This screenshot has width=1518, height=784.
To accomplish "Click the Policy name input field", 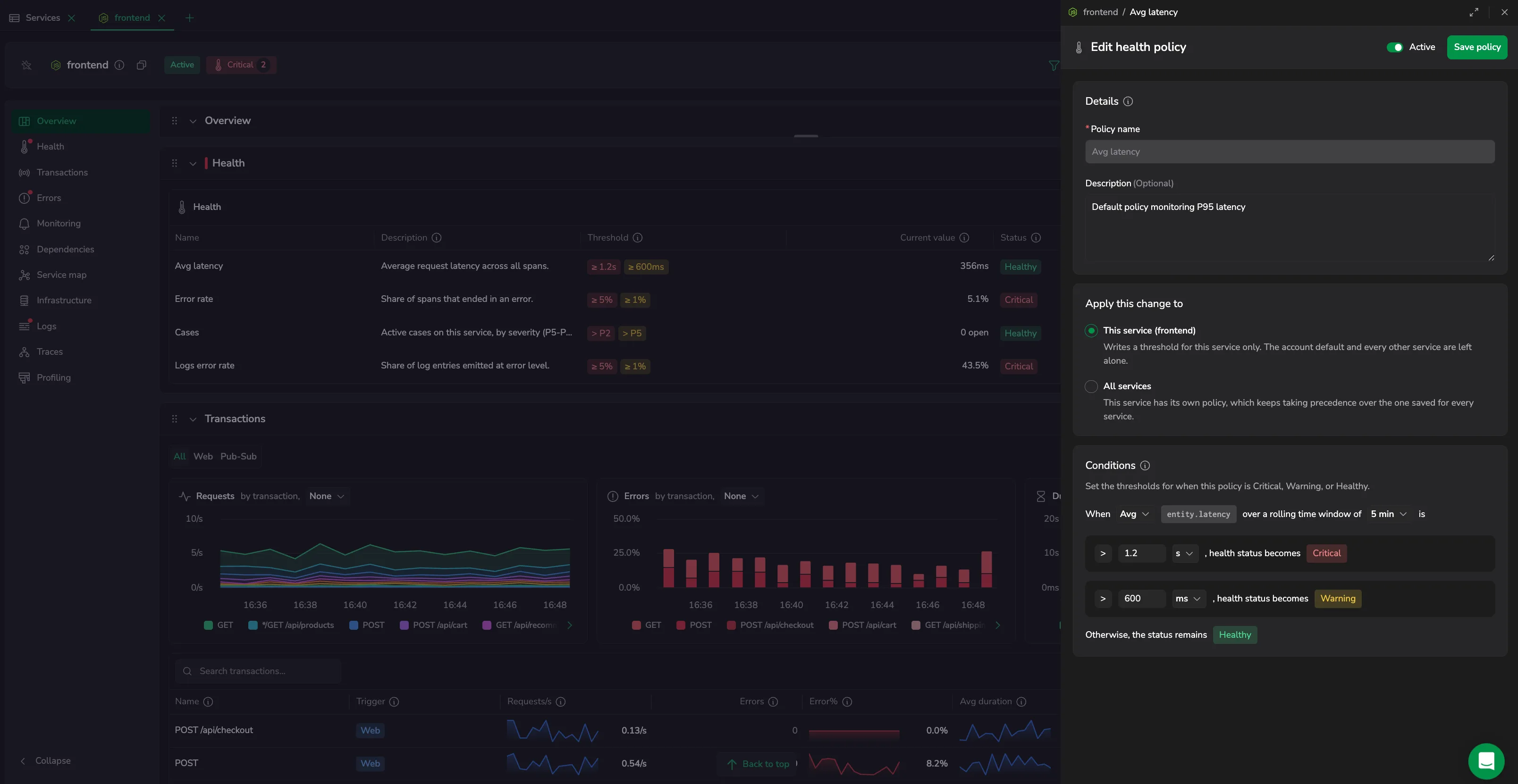I will [x=1290, y=151].
